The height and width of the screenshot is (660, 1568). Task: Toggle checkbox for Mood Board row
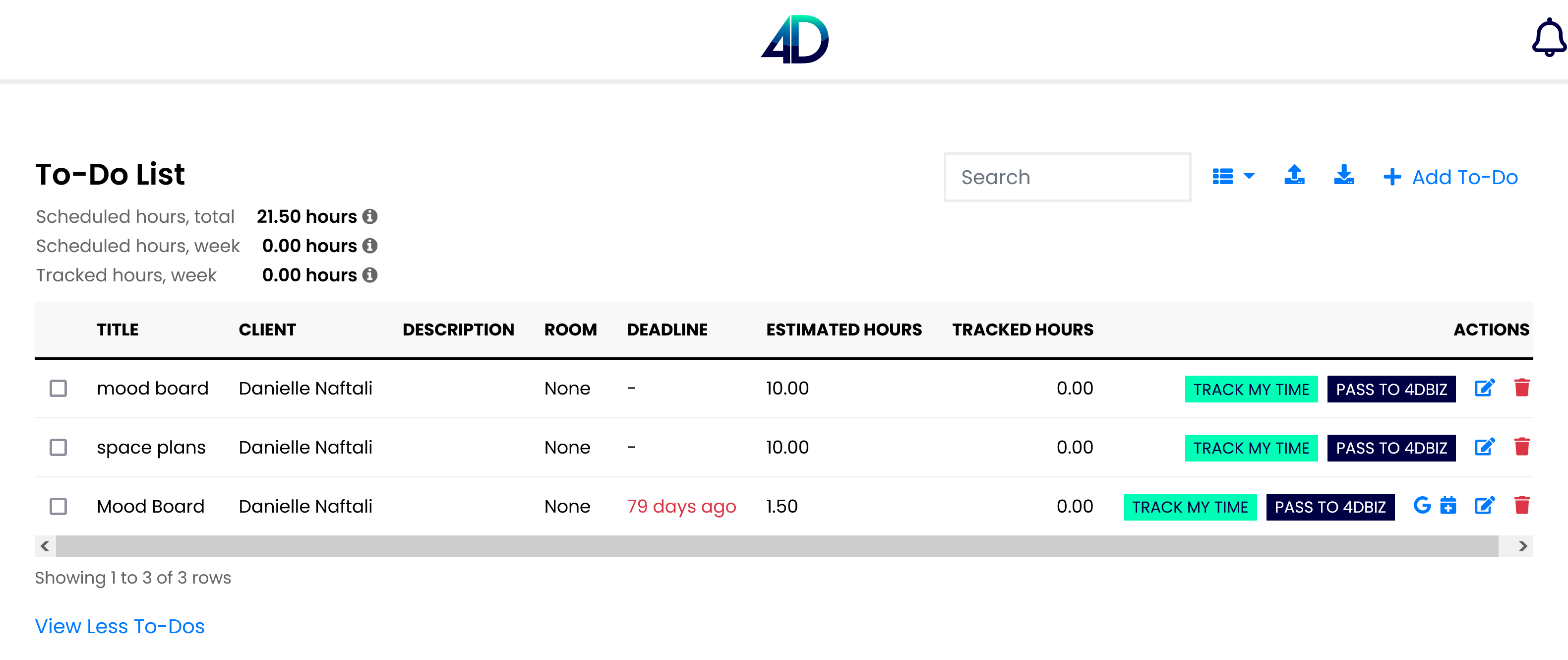click(x=57, y=506)
